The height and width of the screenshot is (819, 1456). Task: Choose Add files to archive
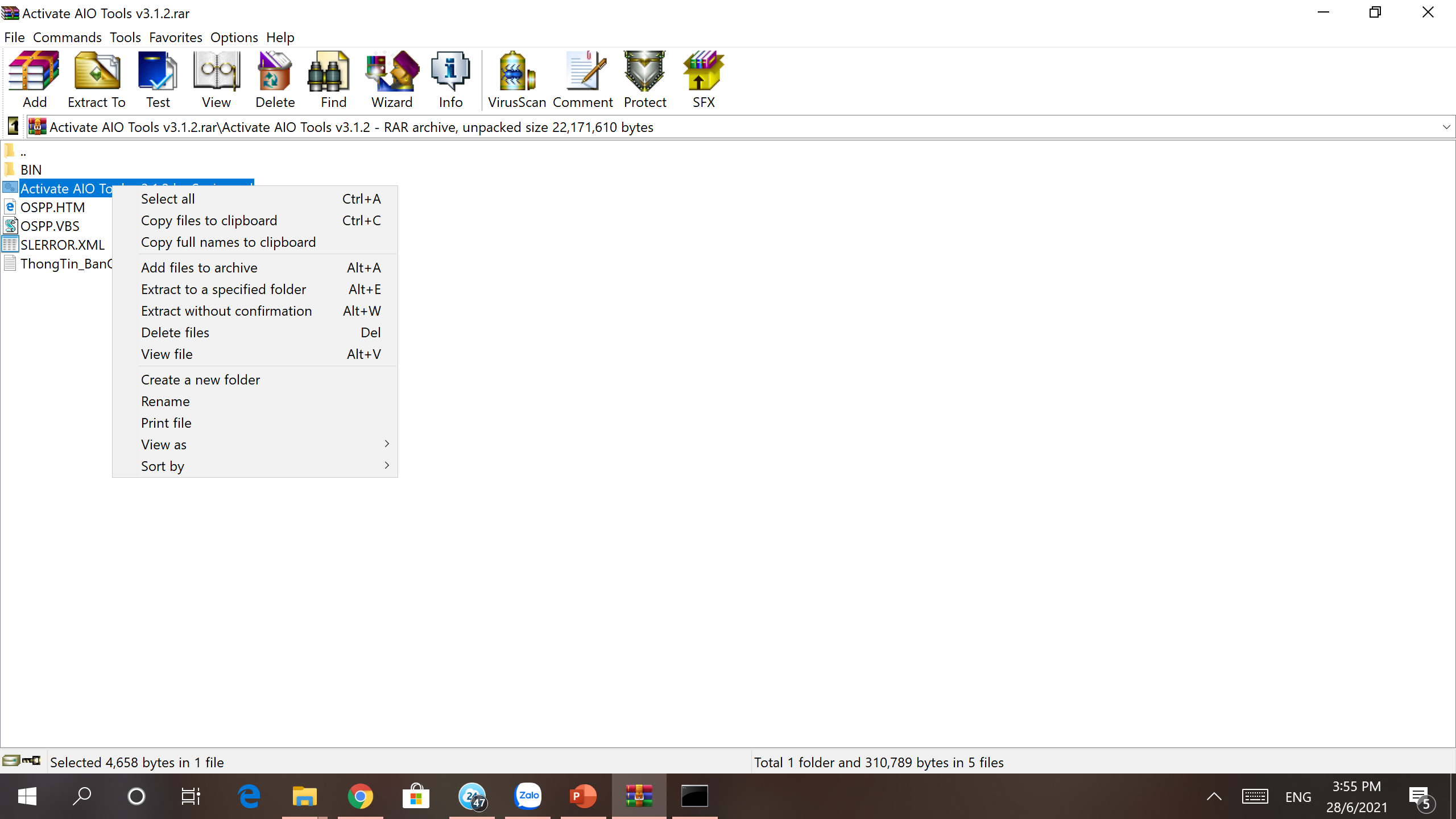point(255,268)
